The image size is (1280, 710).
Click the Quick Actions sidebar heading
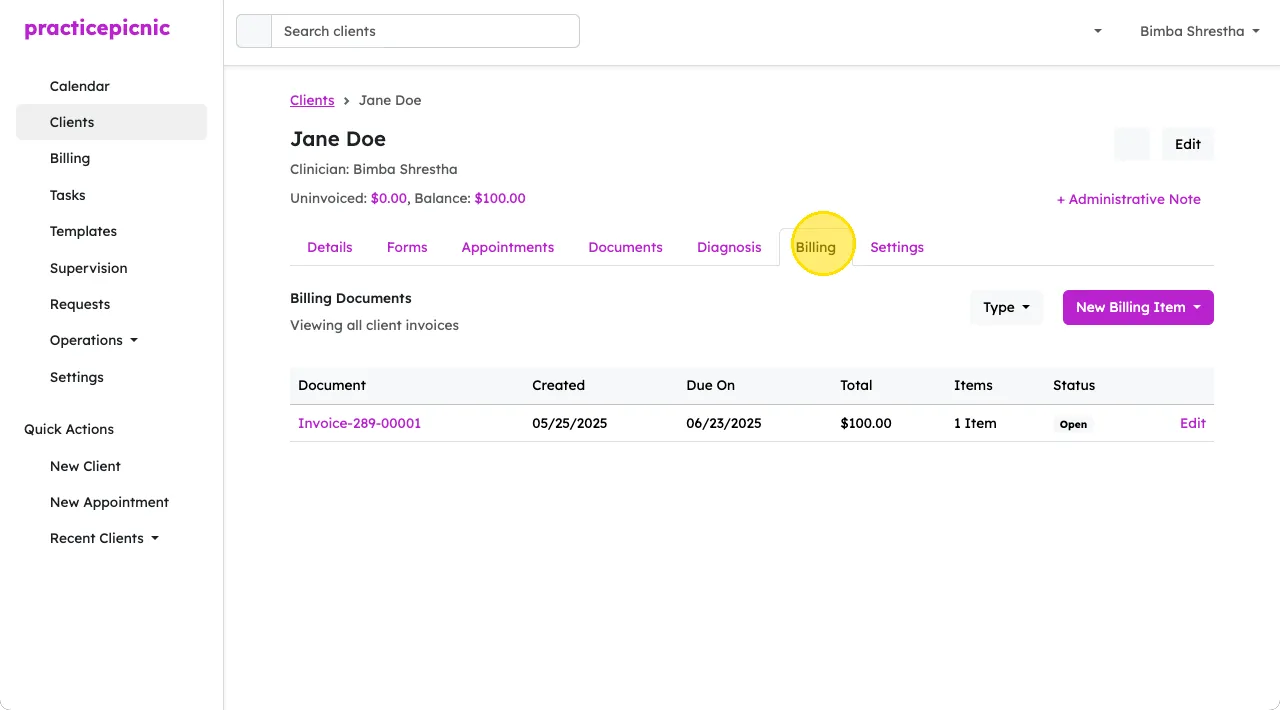point(69,429)
